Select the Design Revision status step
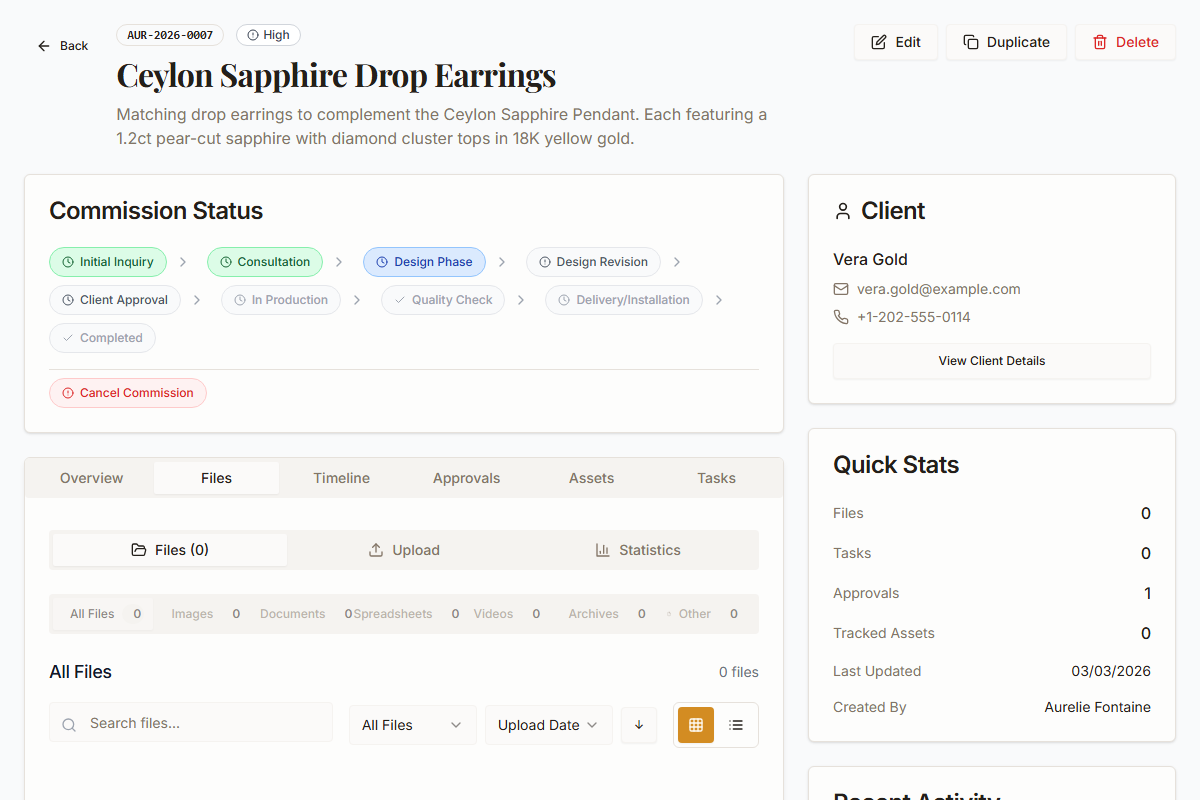The image size is (1200, 800). (593, 261)
